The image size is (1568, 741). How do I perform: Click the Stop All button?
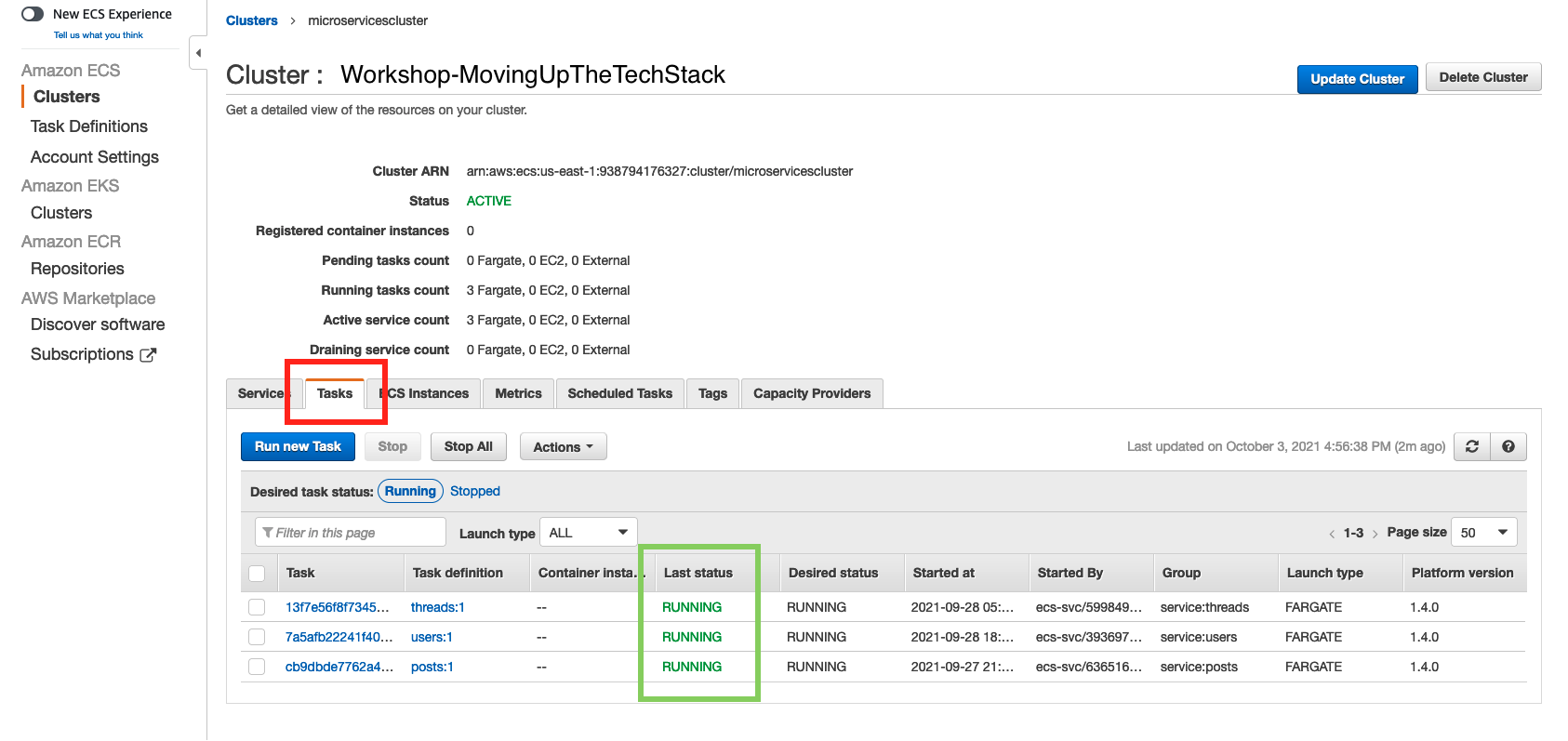tap(469, 446)
